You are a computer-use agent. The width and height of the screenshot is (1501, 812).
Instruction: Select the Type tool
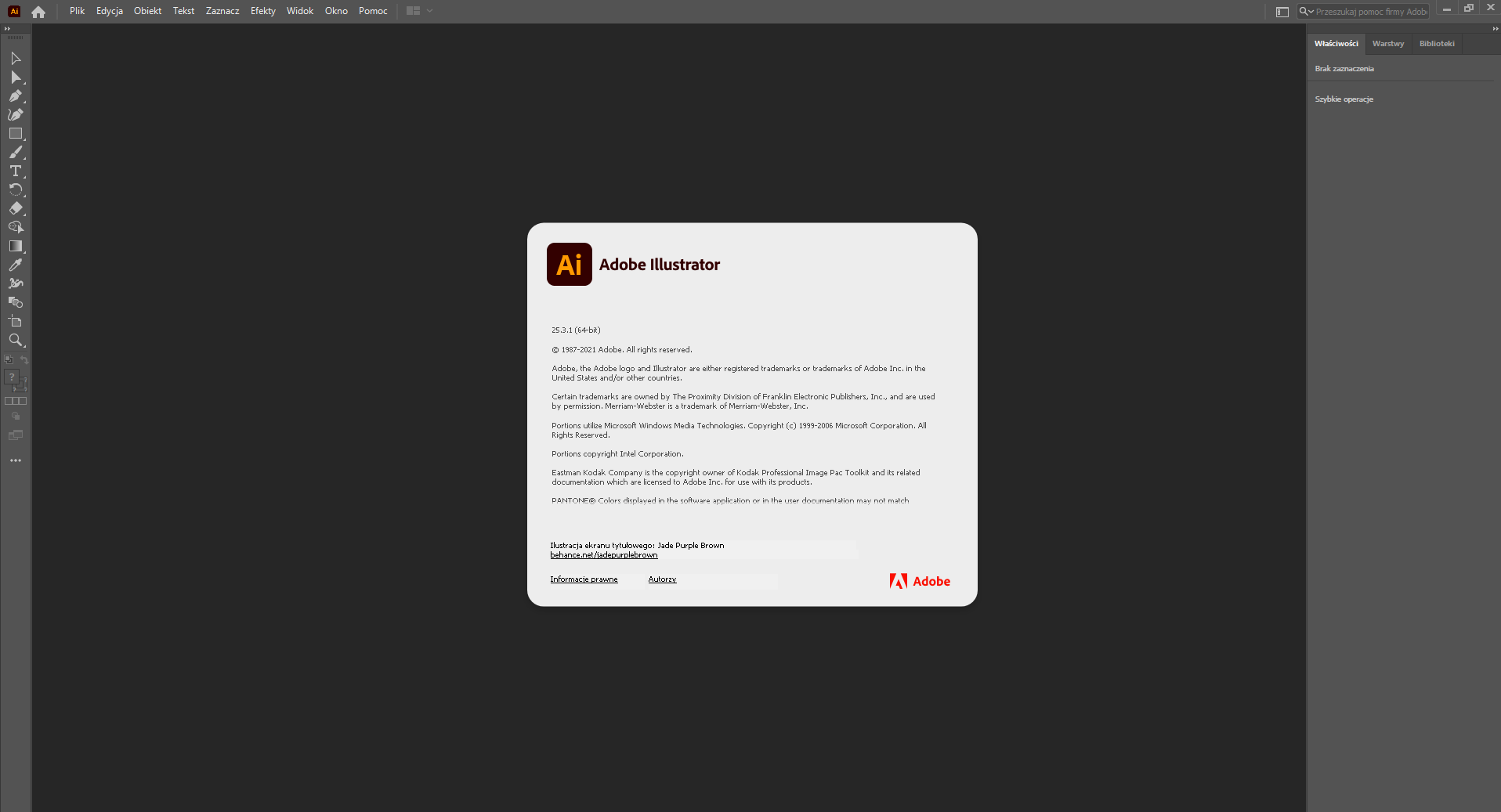pyautogui.click(x=16, y=171)
